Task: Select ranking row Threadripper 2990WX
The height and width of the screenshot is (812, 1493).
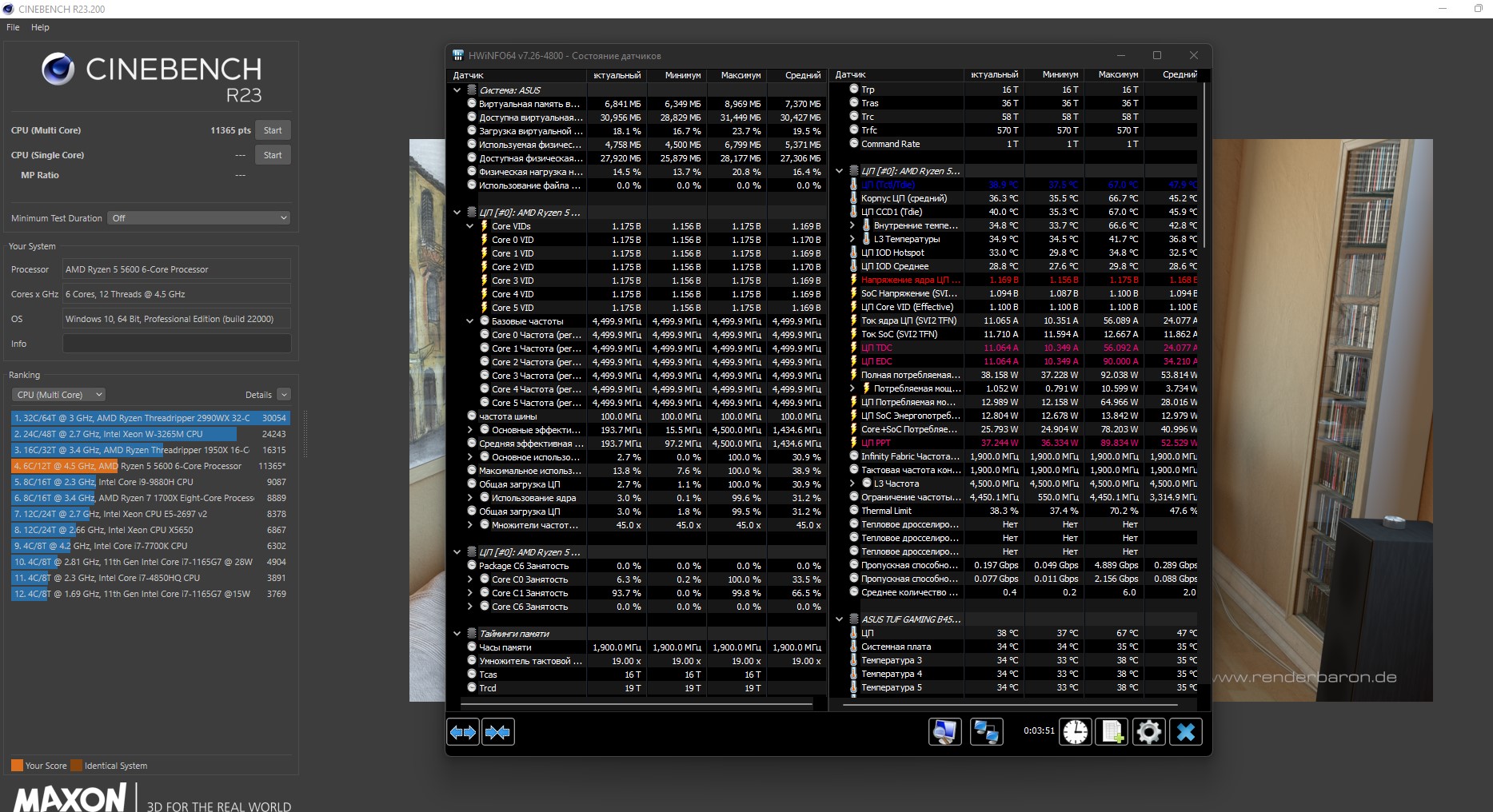Action: coord(150,418)
